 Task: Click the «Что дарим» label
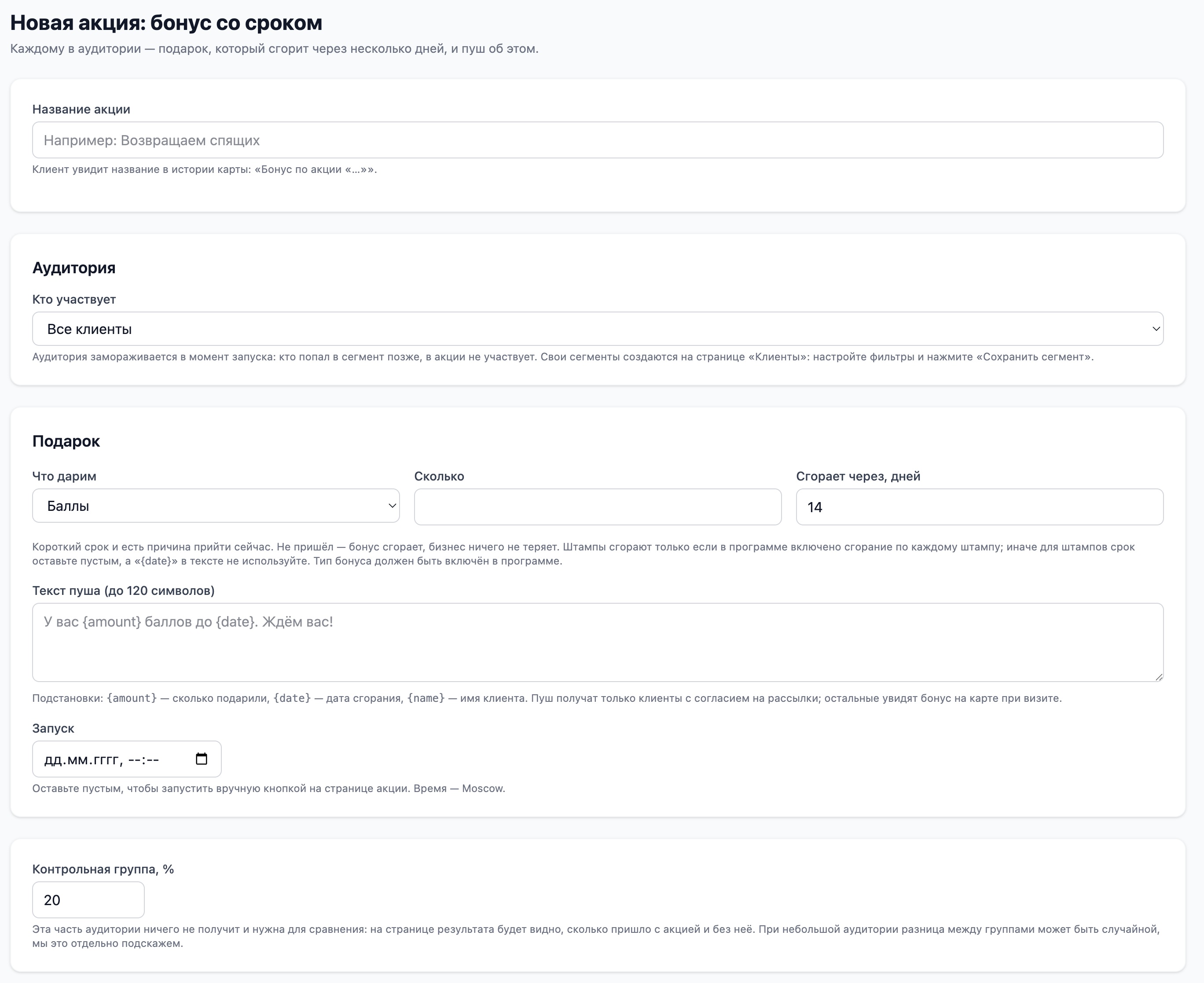tap(64, 476)
